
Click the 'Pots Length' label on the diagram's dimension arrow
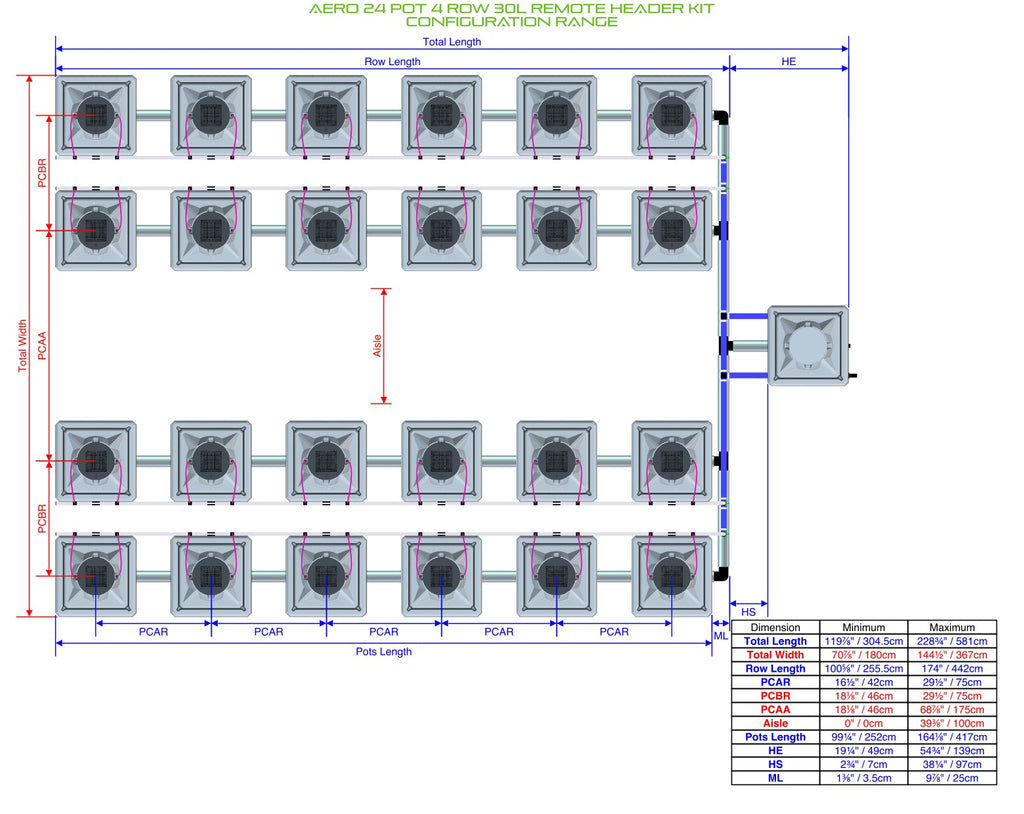(383, 651)
